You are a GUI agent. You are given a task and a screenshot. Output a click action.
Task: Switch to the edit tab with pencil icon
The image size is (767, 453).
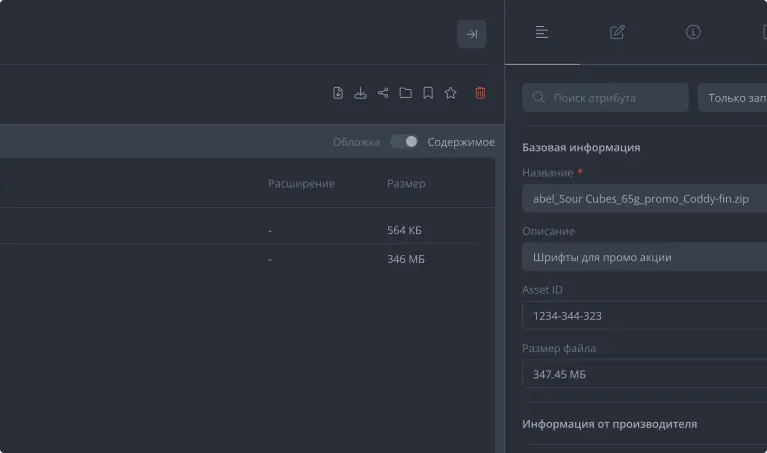point(617,32)
